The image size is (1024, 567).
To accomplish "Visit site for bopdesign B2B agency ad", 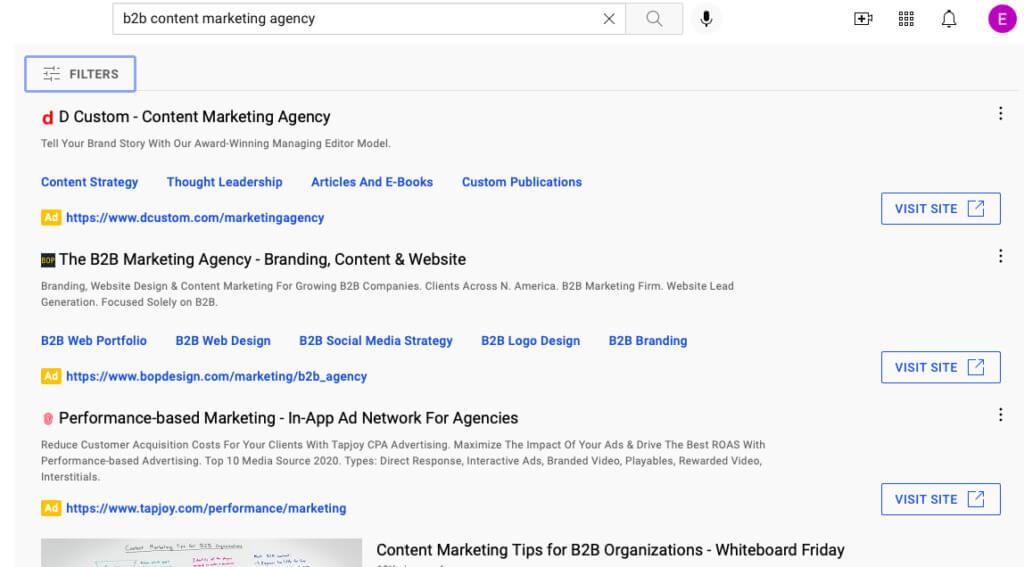I will (x=940, y=367).
